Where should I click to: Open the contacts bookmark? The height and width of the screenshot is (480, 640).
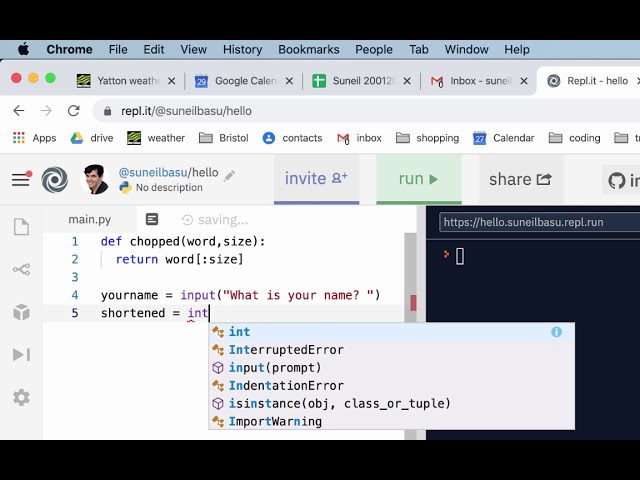pos(292,138)
